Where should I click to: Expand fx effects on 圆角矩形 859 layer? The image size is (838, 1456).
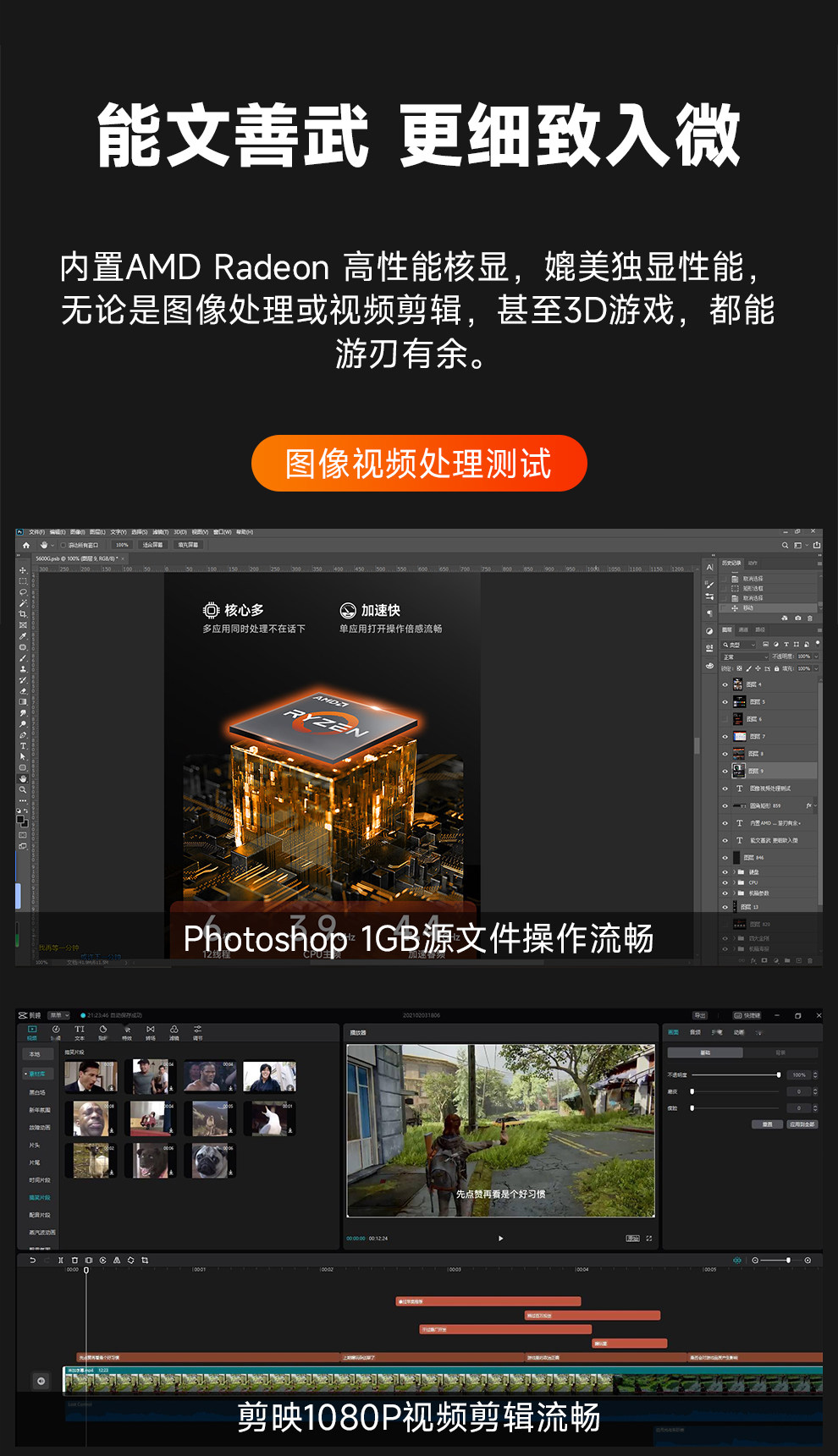tap(815, 805)
